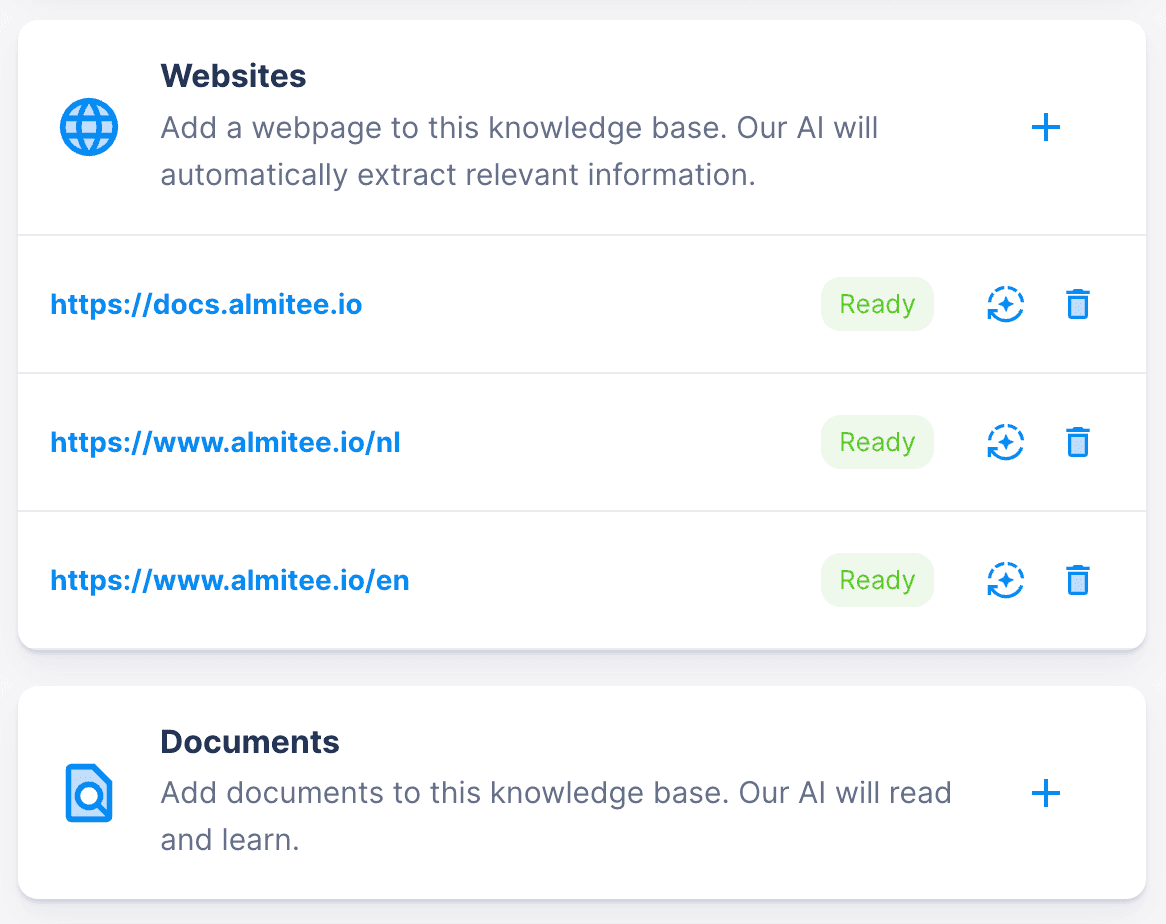Select the Documents section heading
Image resolution: width=1166 pixels, height=924 pixels.
point(249,742)
